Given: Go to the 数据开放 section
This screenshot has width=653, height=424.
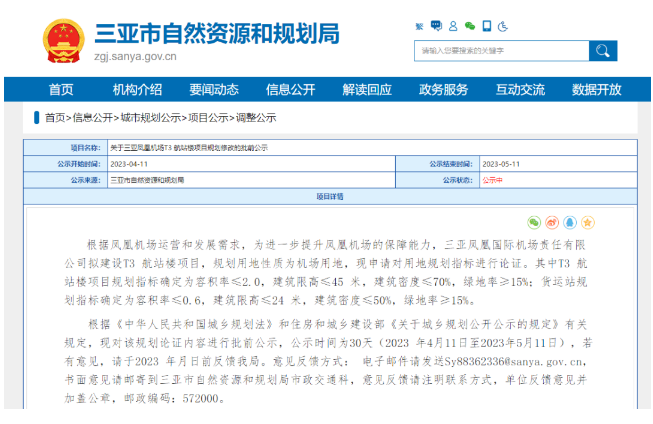Looking at the screenshot, I should 597,89.
